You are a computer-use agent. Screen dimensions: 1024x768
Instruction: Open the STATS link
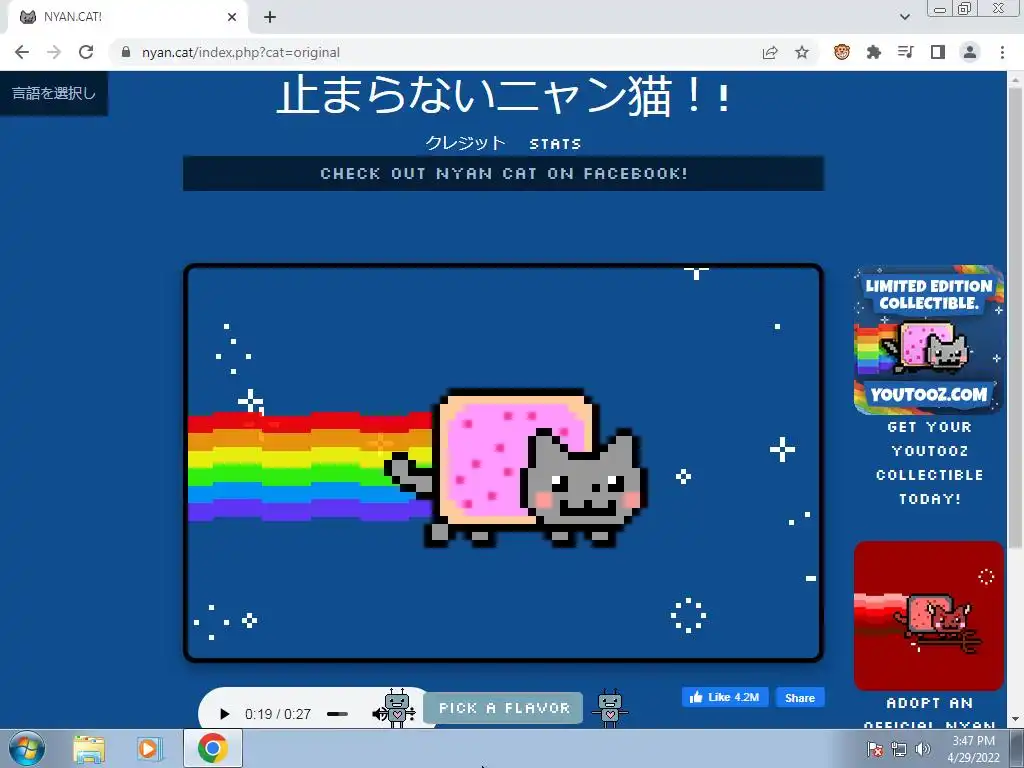[x=555, y=144]
